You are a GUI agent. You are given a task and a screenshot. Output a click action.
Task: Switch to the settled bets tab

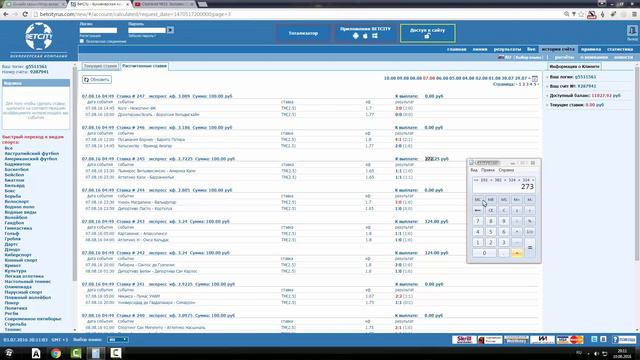coord(144,66)
